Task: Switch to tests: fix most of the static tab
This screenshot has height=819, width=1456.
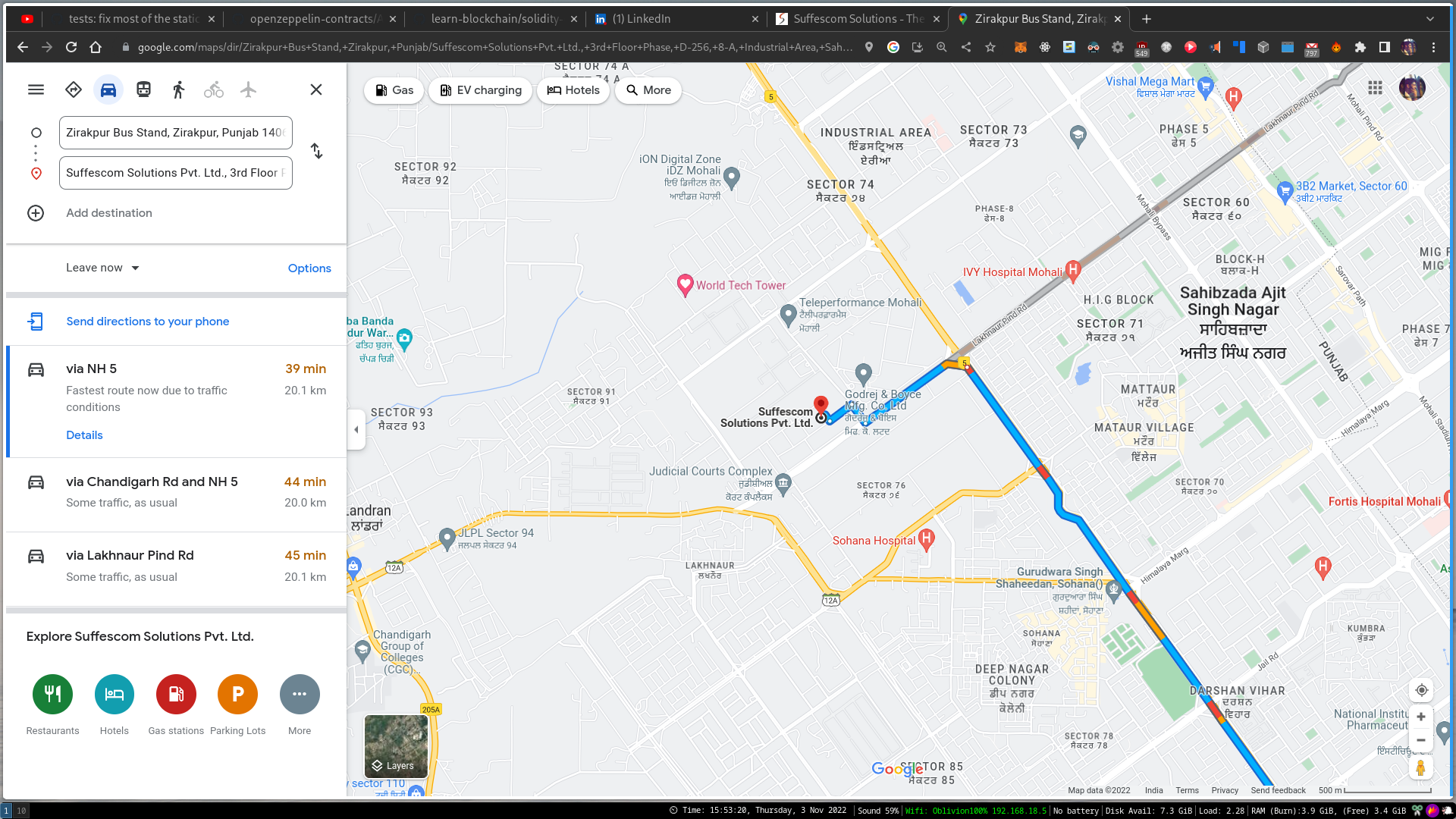Action: pyautogui.click(x=133, y=18)
